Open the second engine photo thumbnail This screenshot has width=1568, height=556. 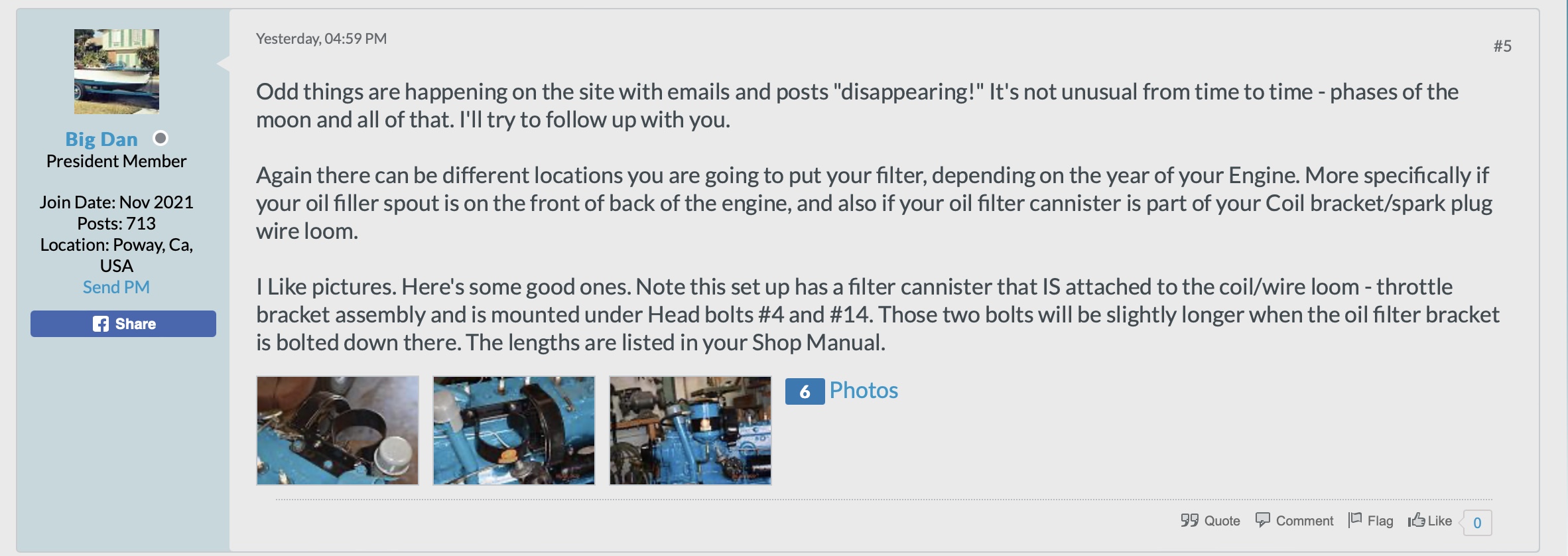coord(514,431)
